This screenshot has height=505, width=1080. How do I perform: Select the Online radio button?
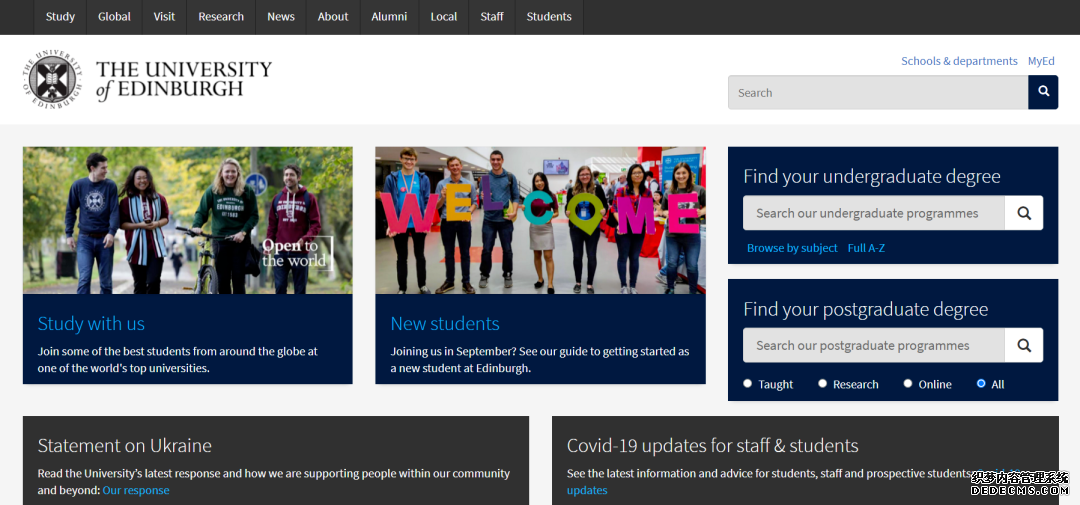tap(908, 384)
